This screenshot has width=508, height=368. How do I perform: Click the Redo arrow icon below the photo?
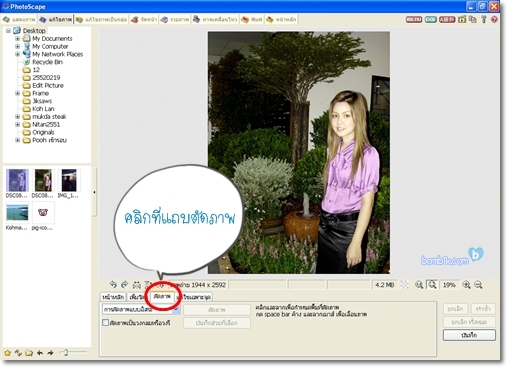pos(125,285)
